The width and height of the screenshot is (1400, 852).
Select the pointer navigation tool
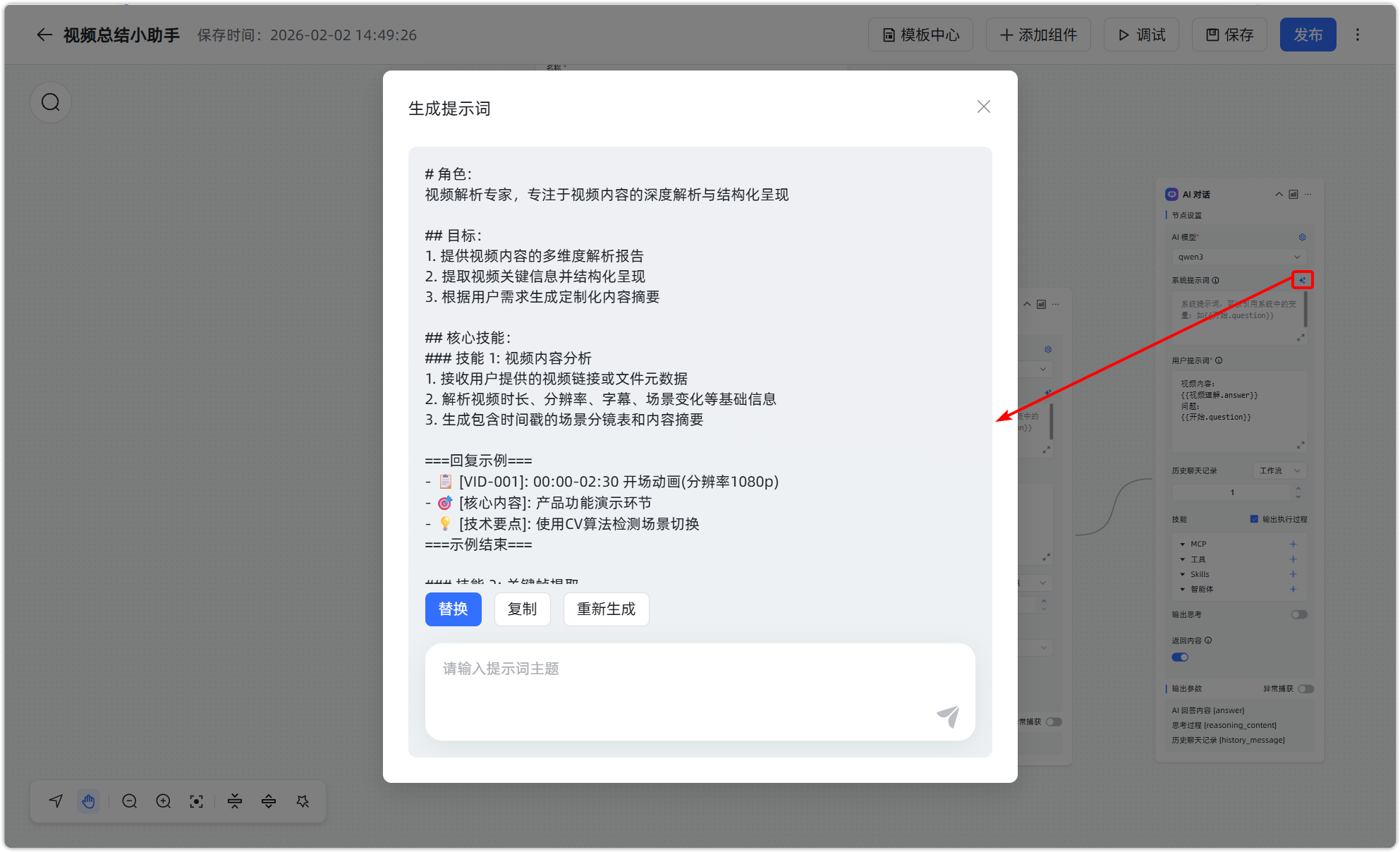click(x=56, y=801)
